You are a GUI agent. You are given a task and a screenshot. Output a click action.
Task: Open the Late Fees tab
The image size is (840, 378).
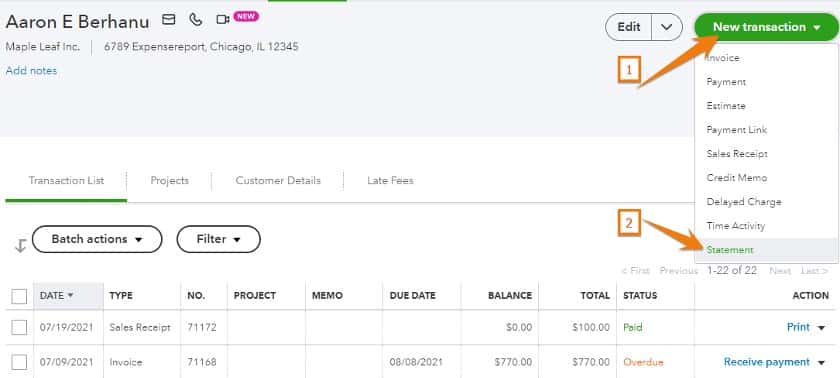click(390, 180)
